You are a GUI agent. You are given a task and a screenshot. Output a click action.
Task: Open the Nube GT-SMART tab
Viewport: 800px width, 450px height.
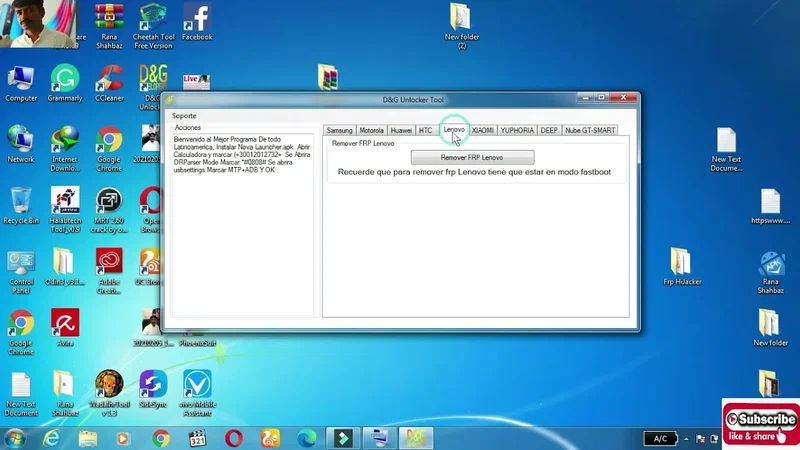[x=590, y=130]
